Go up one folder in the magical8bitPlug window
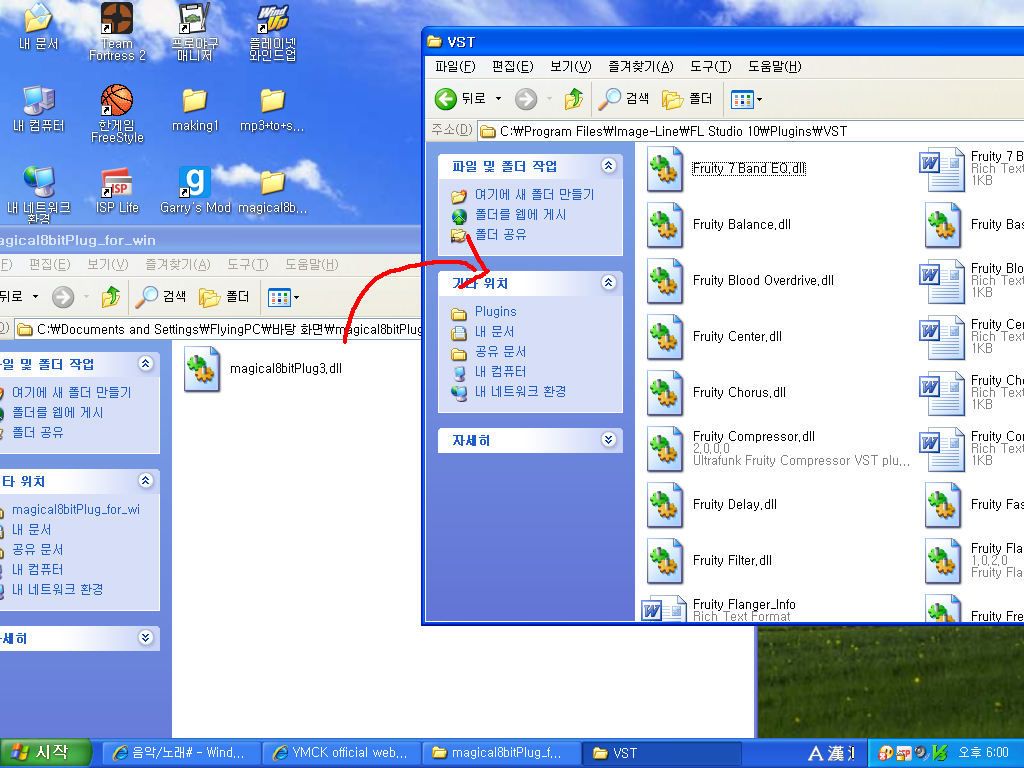 click(x=110, y=298)
